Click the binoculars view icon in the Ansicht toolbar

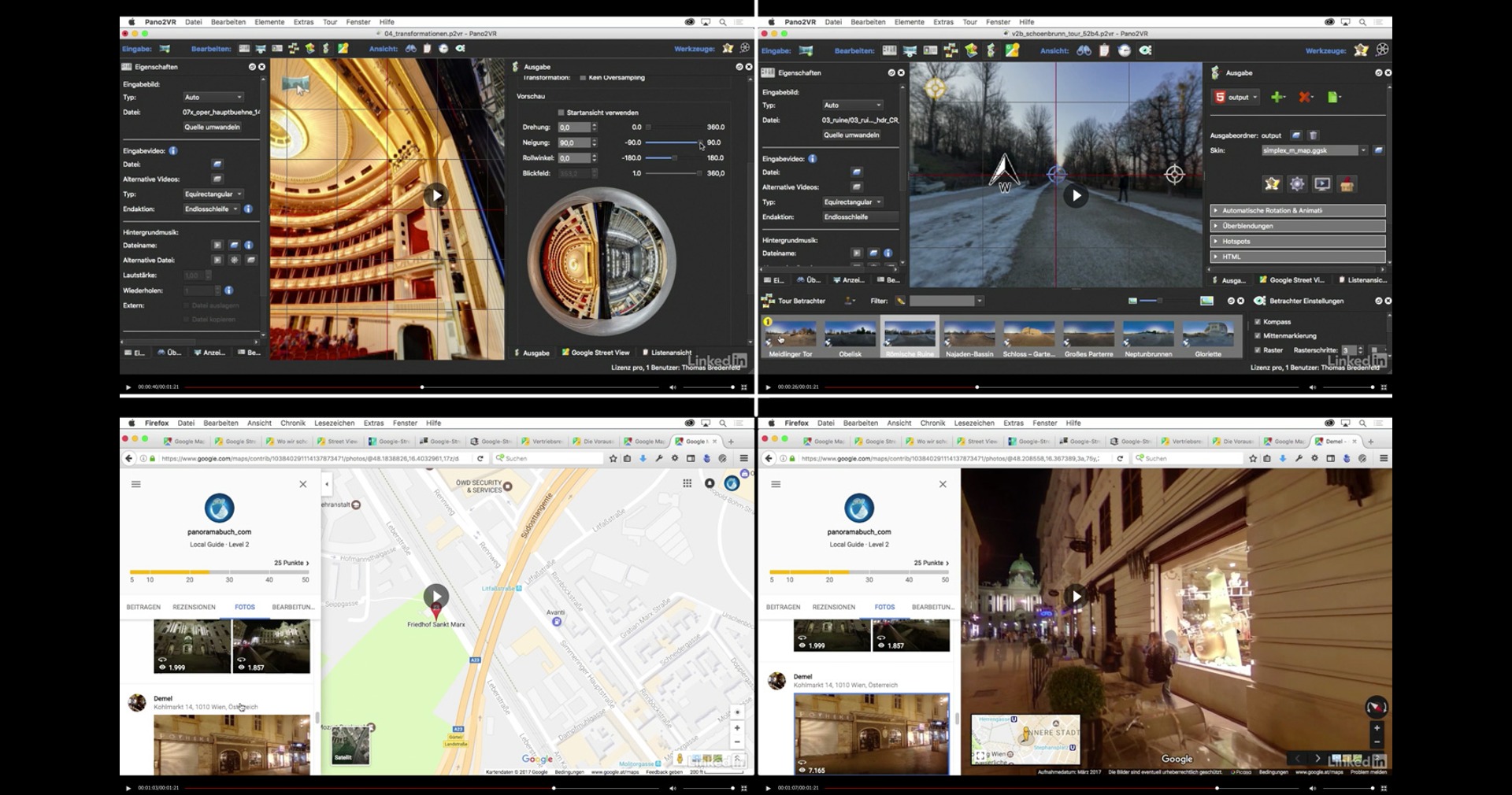pyautogui.click(x=1084, y=50)
